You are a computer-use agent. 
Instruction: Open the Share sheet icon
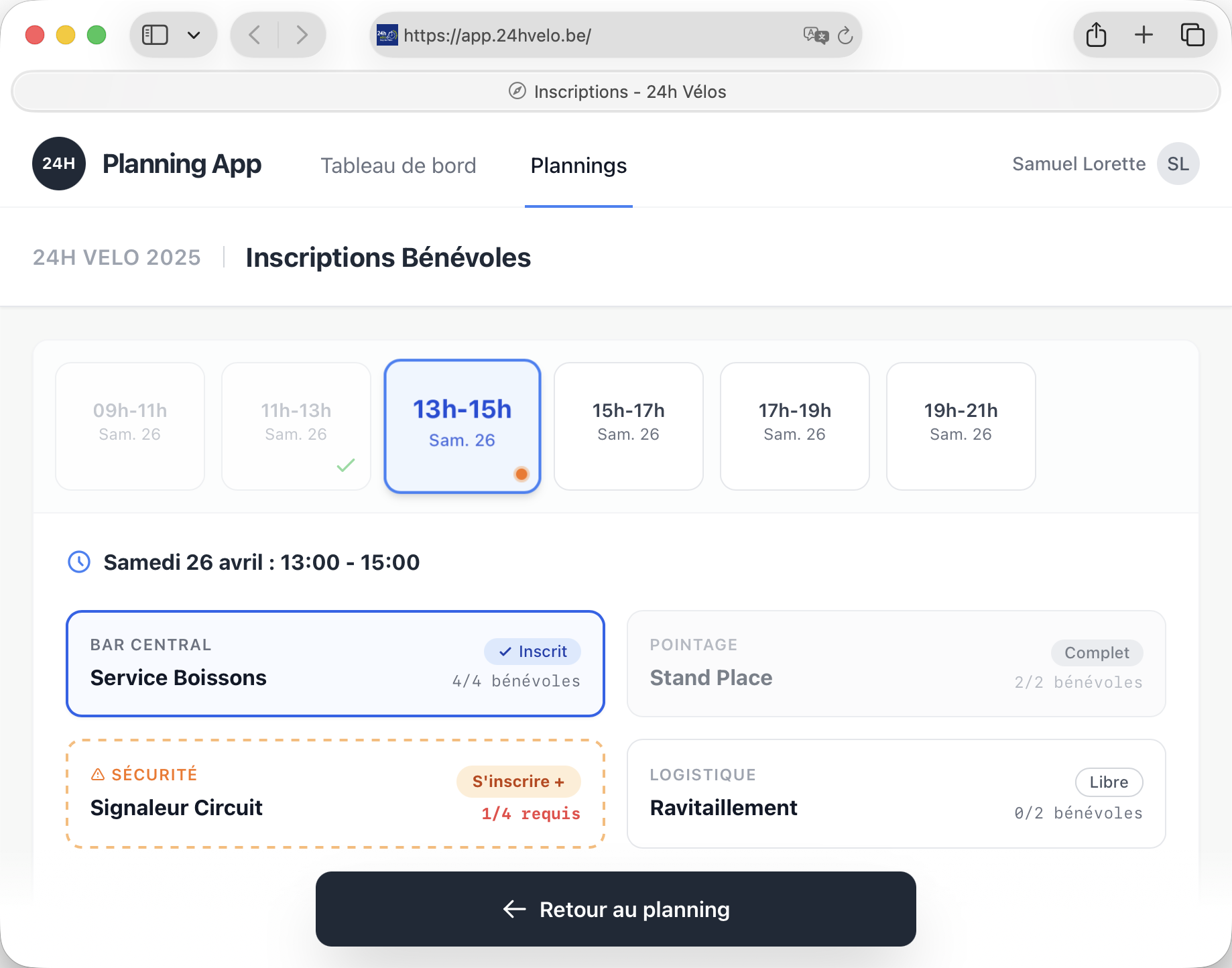click(x=1096, y=35)
